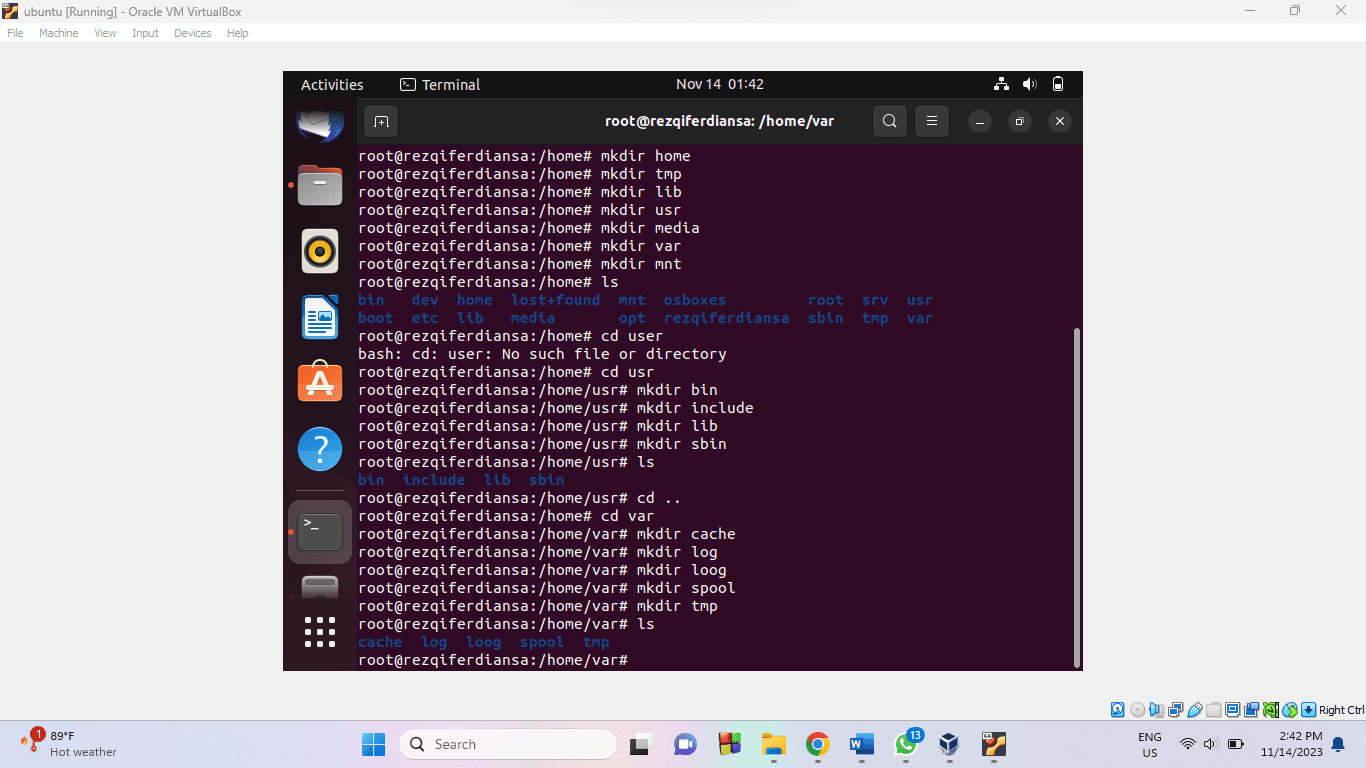
Task: Open File Explorer from Windows taskbar
Action: pyautogui.click(x=774, y=744)
